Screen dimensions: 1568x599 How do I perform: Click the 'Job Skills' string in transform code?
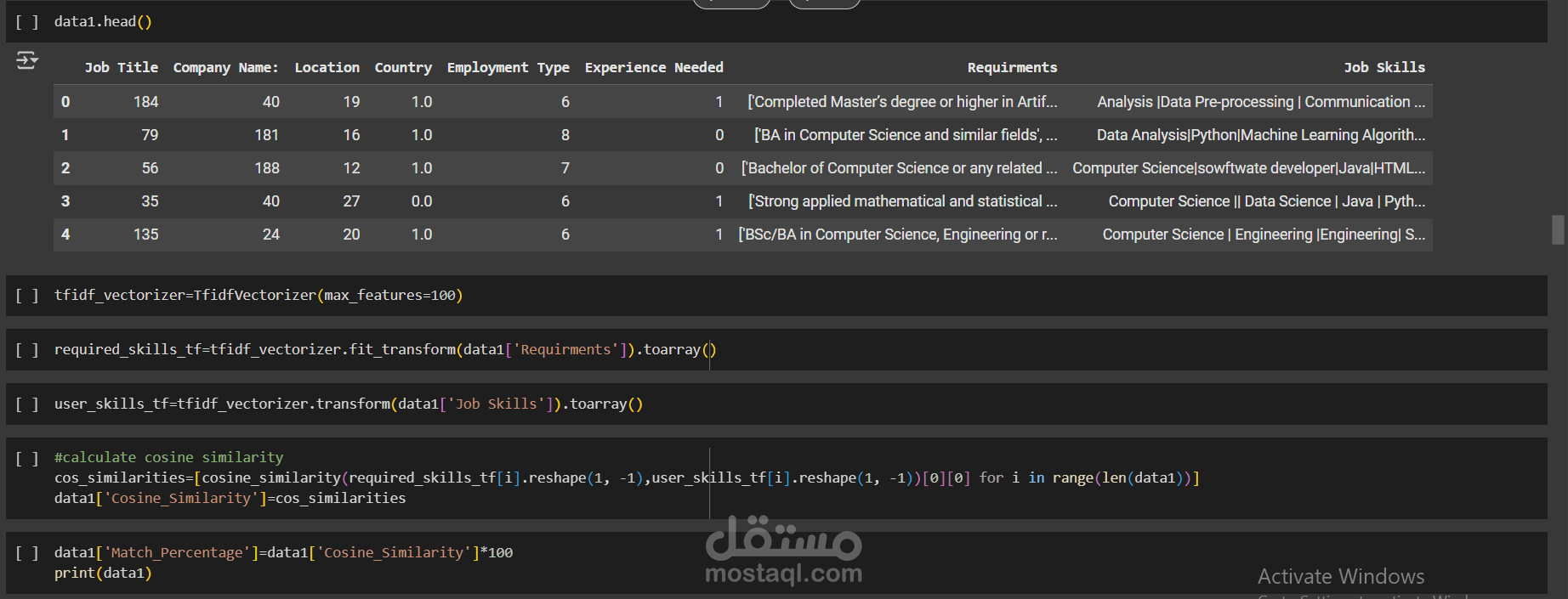click(496, 404)
